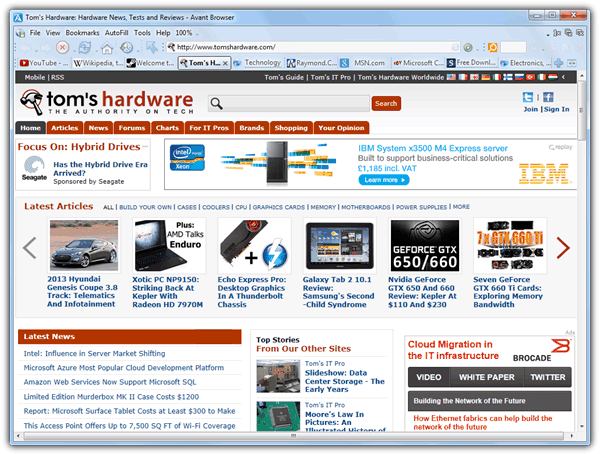Screen dimensions: 600x454
Task: Open the Limited Edition Murderbox MK II news link
Action: (111, 397)
